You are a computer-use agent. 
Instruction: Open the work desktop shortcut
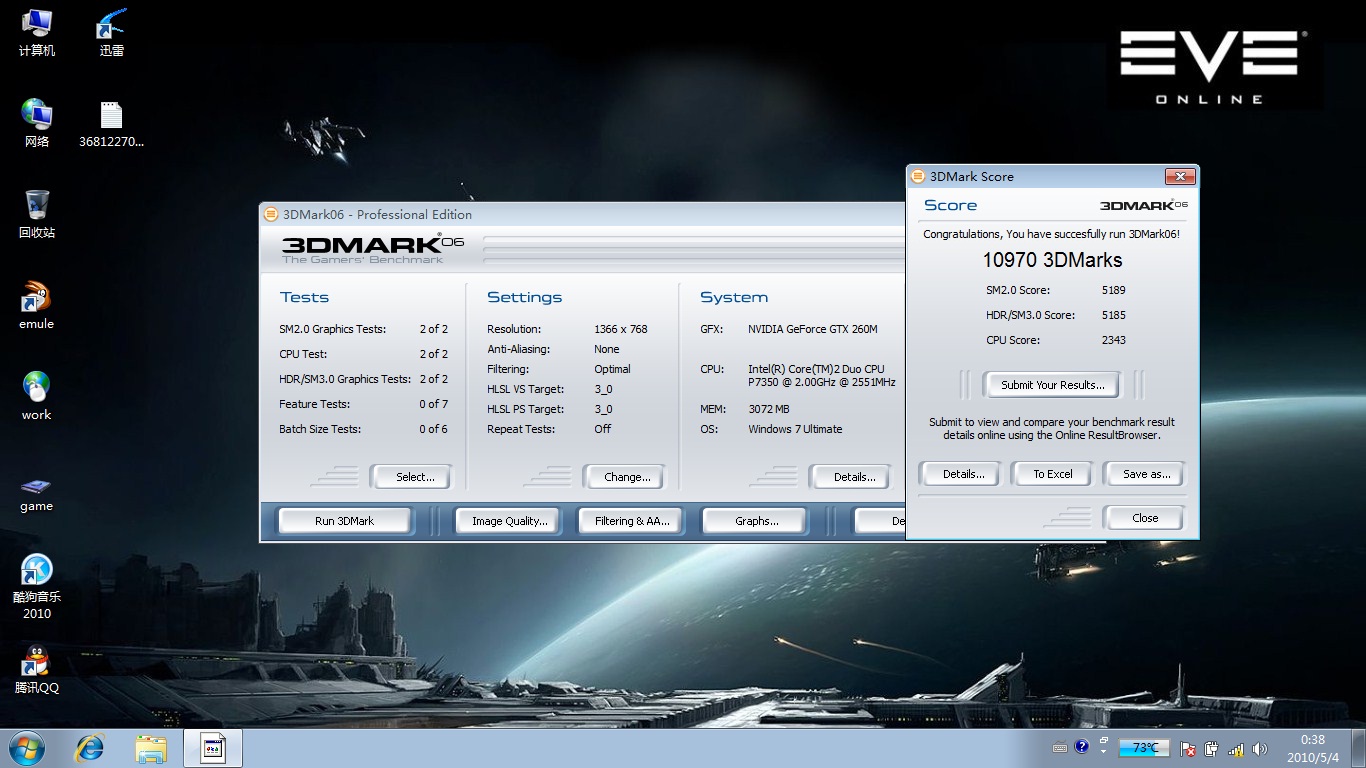37,396
